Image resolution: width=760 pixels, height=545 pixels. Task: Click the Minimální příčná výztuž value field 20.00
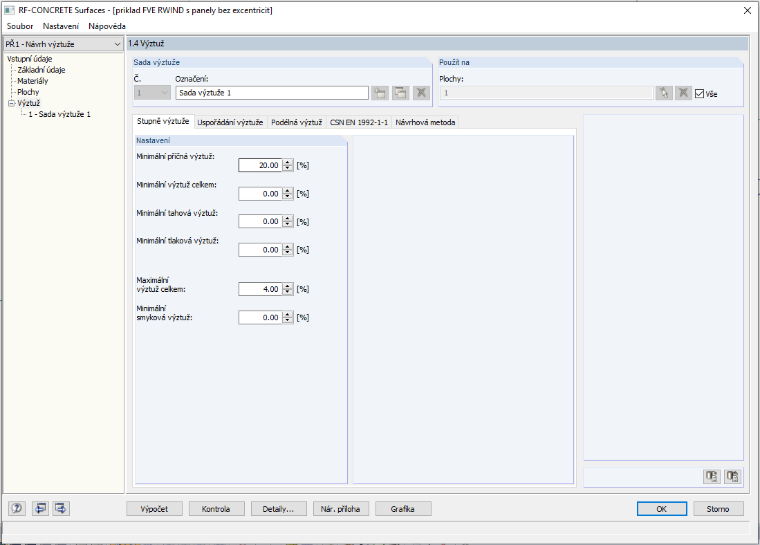260,165
